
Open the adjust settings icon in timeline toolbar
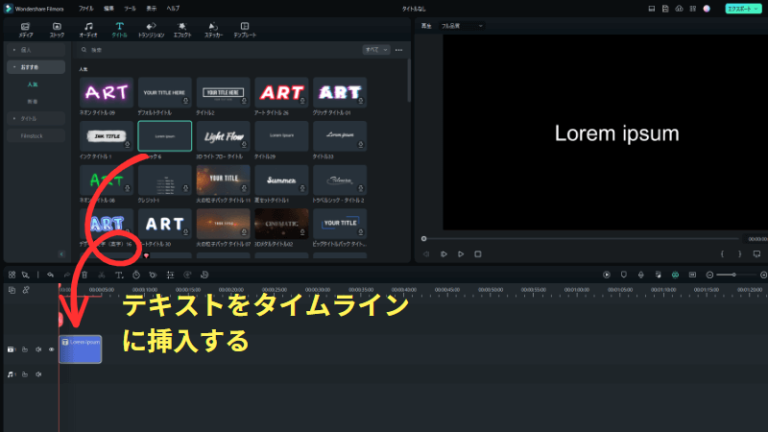170,275
